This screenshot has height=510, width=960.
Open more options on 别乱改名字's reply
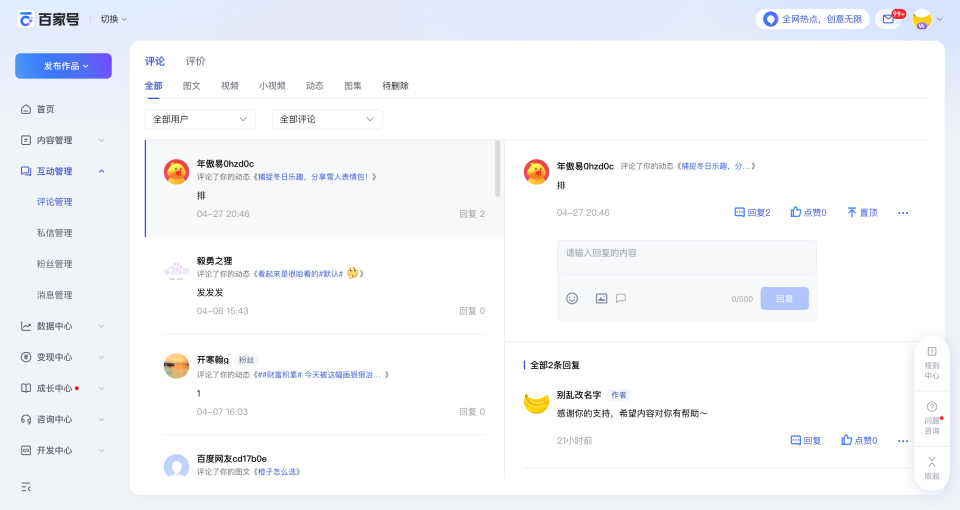pos(903,441)
